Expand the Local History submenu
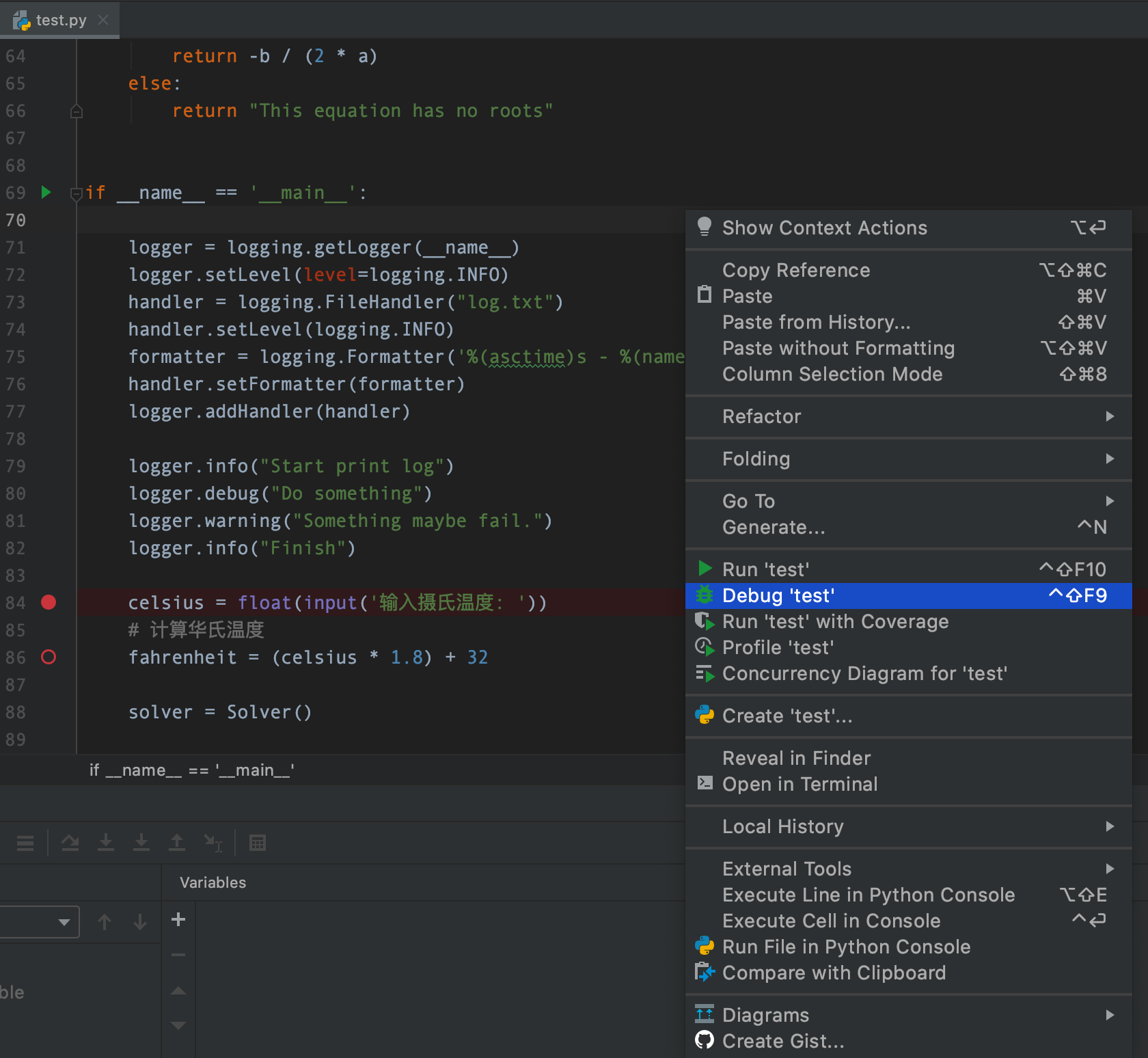 [909, 826]
